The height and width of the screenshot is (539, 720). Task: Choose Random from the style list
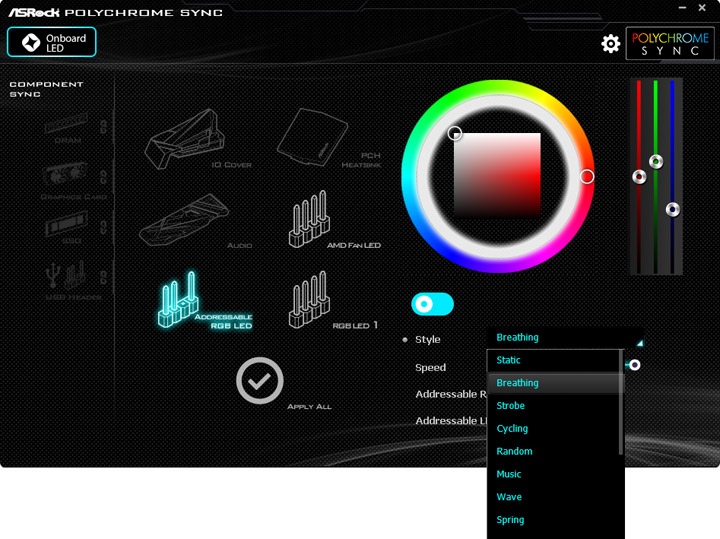[553, 451]
